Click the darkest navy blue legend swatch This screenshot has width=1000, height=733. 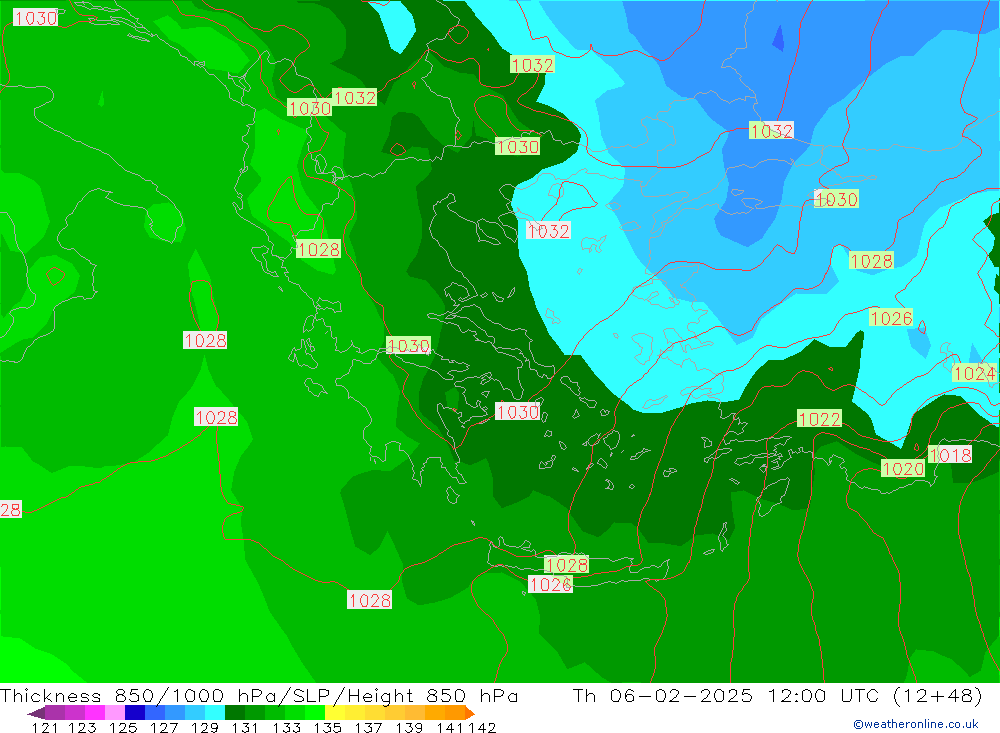135,713
